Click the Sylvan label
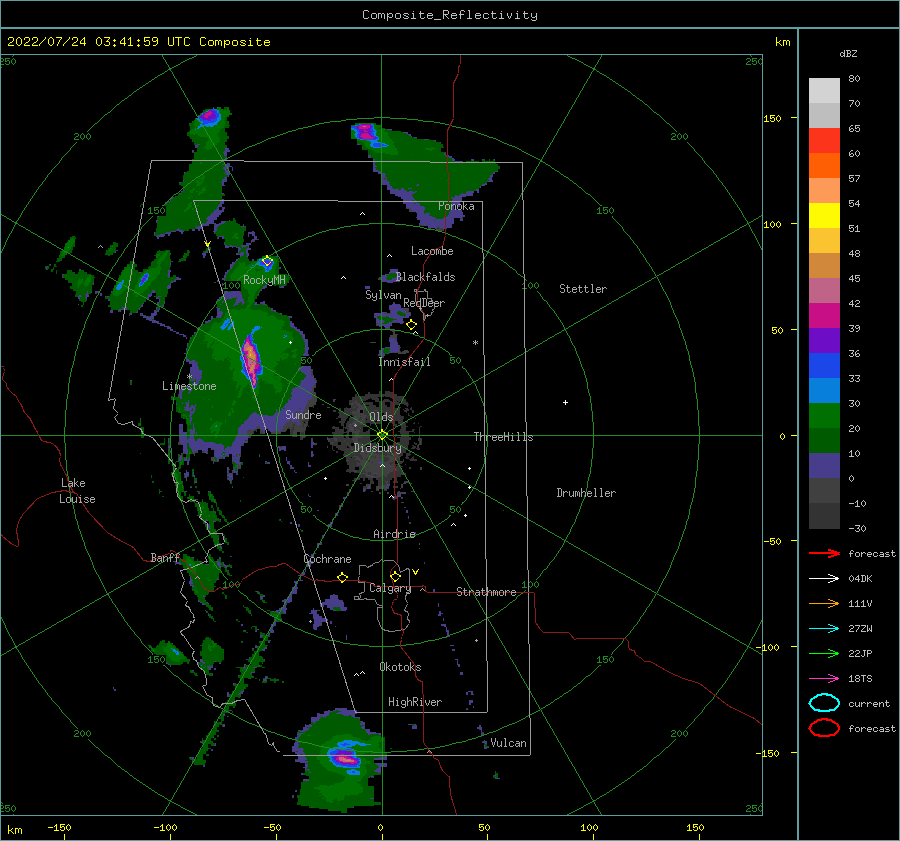Image resolution: width=900 pixels, height=841 pixels. (383, 295)
